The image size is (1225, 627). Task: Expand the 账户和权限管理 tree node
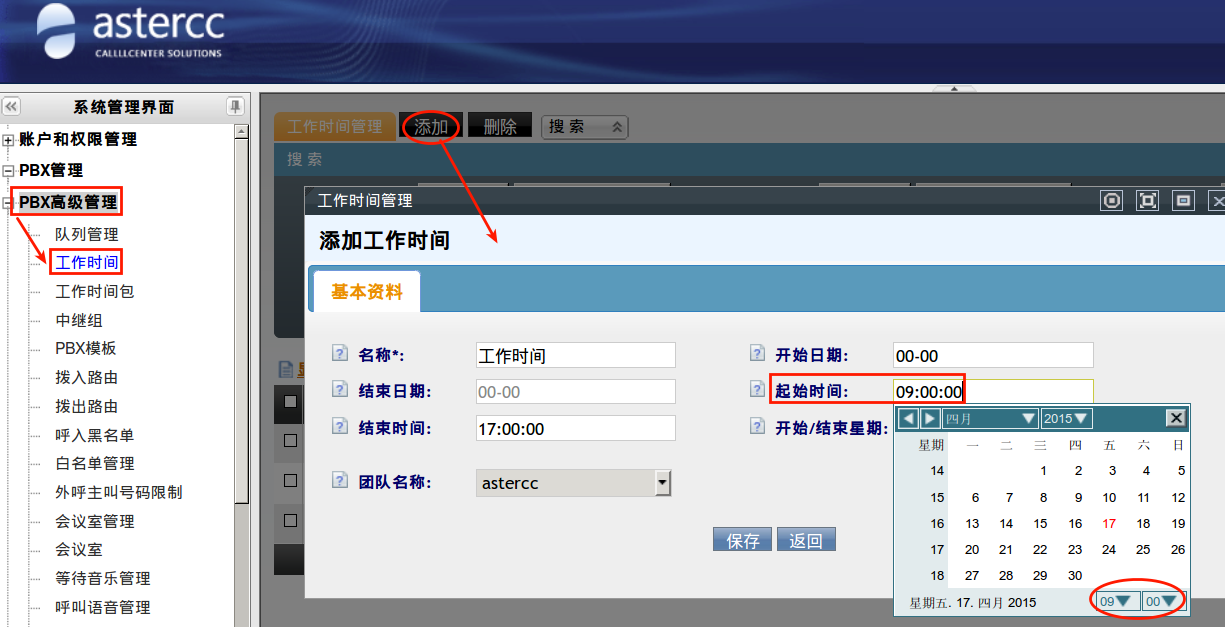[x=9, y=140]
